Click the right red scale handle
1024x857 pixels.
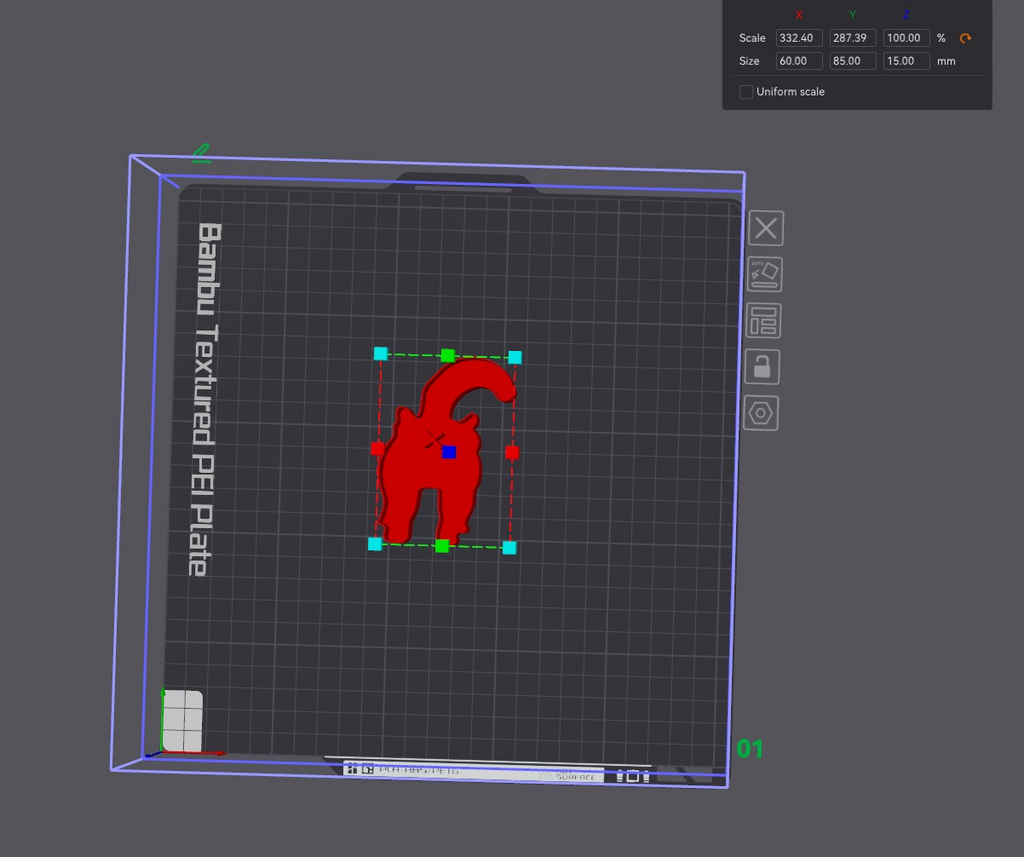[x=512, y=452]
